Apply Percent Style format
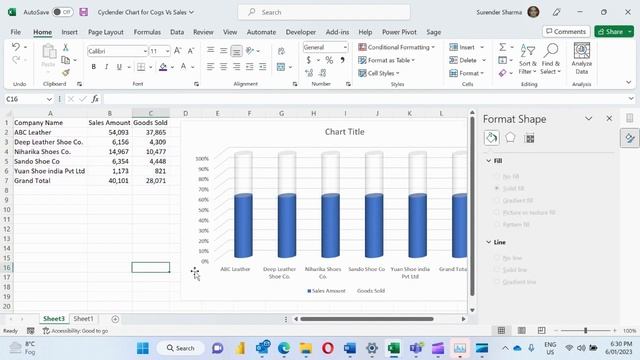 [x=329, y=60]
